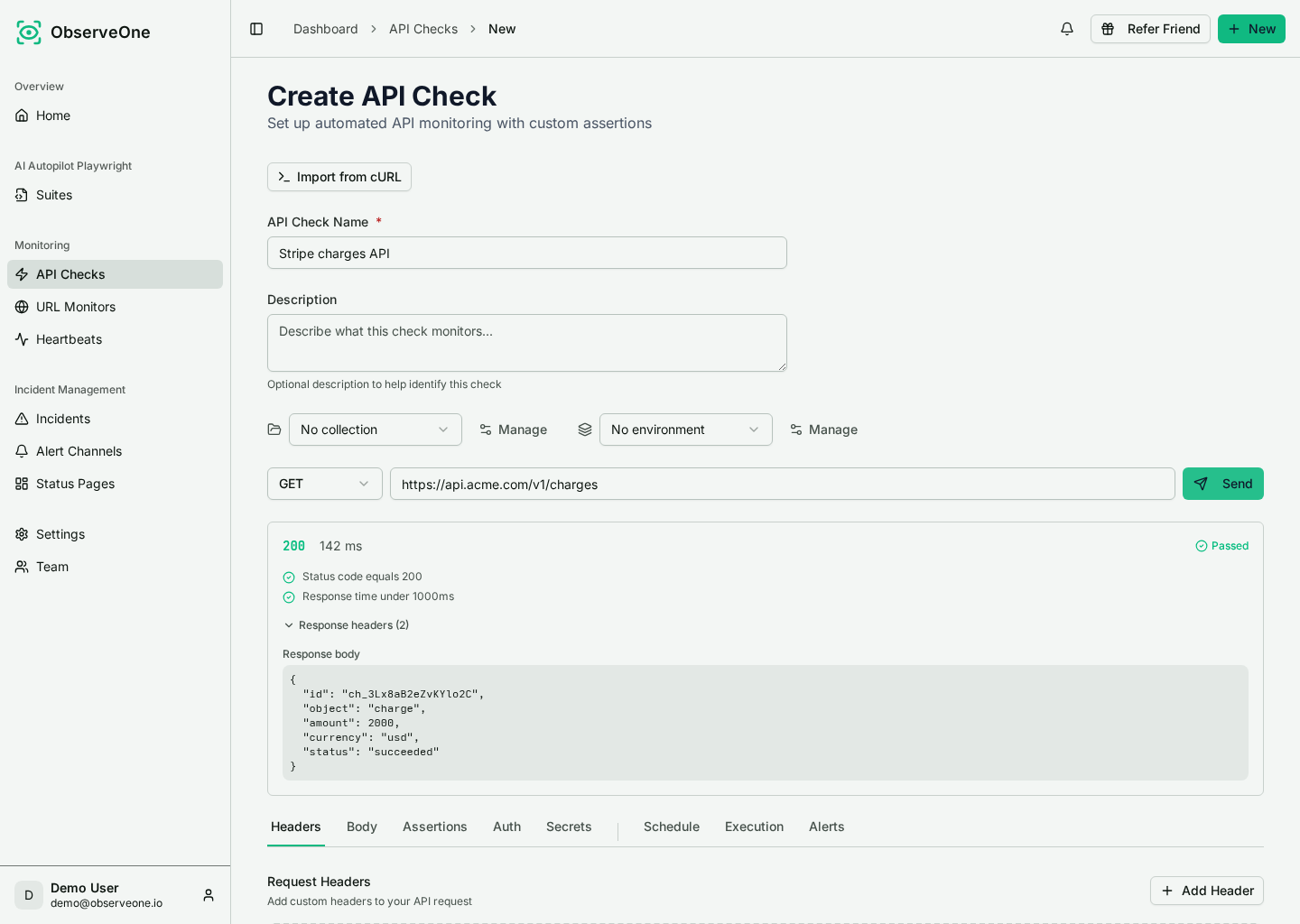Click the collection folder icon

274,430
